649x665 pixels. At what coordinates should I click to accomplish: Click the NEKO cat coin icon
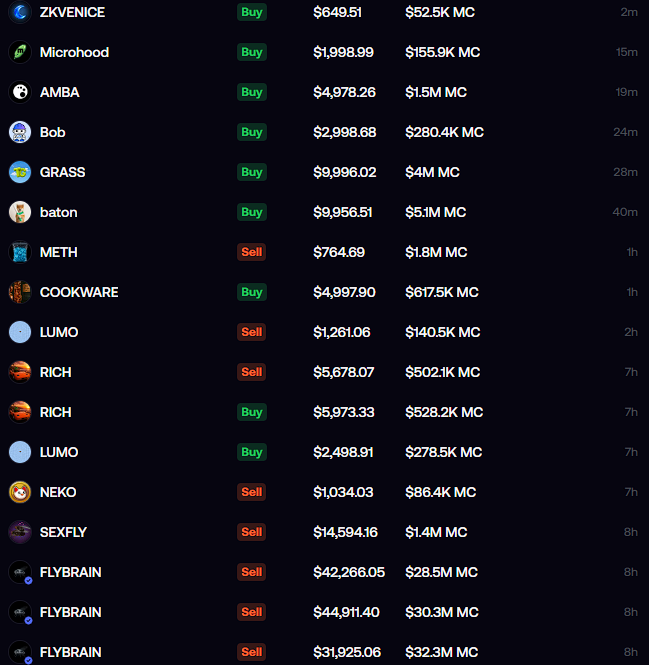(20, 492)
